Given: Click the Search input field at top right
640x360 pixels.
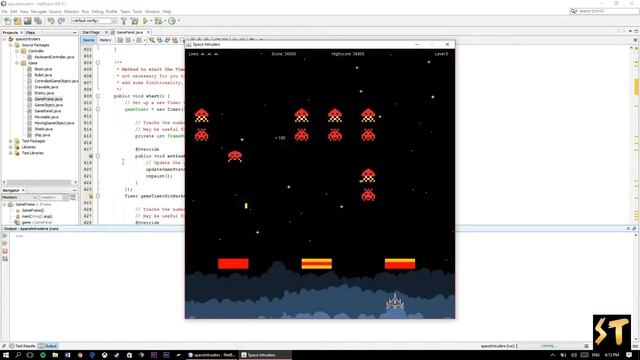Looking at the screenshot, I should coord(604,11).
